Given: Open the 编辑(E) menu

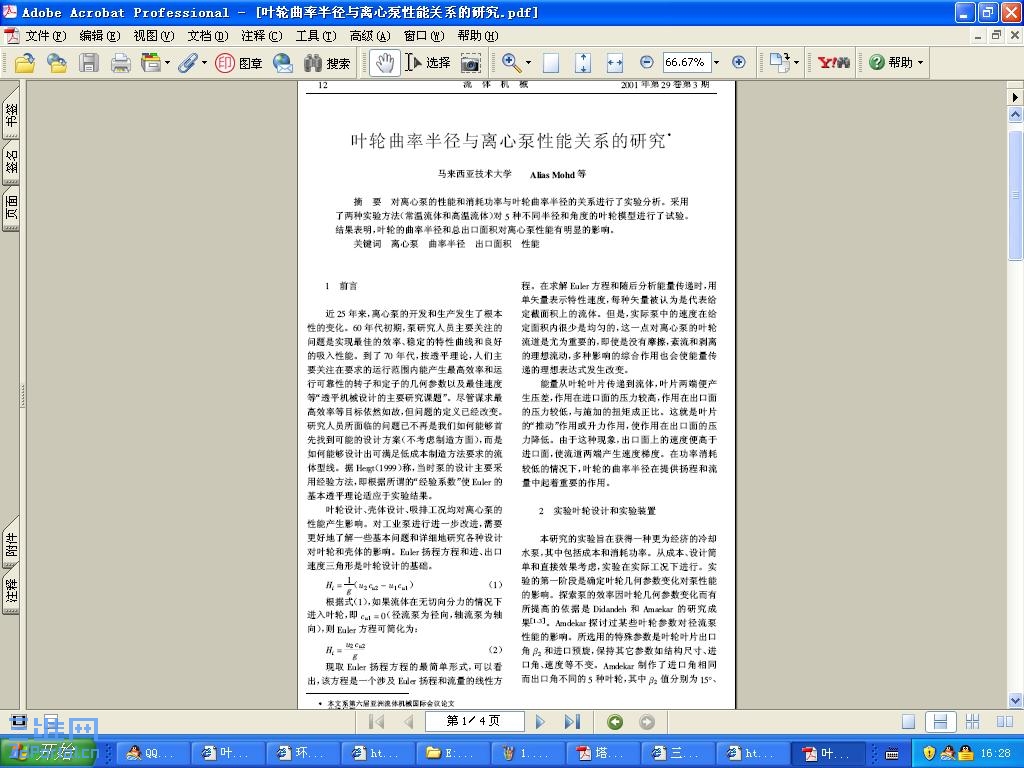Looking at the screenshot, I should point(100,36).
